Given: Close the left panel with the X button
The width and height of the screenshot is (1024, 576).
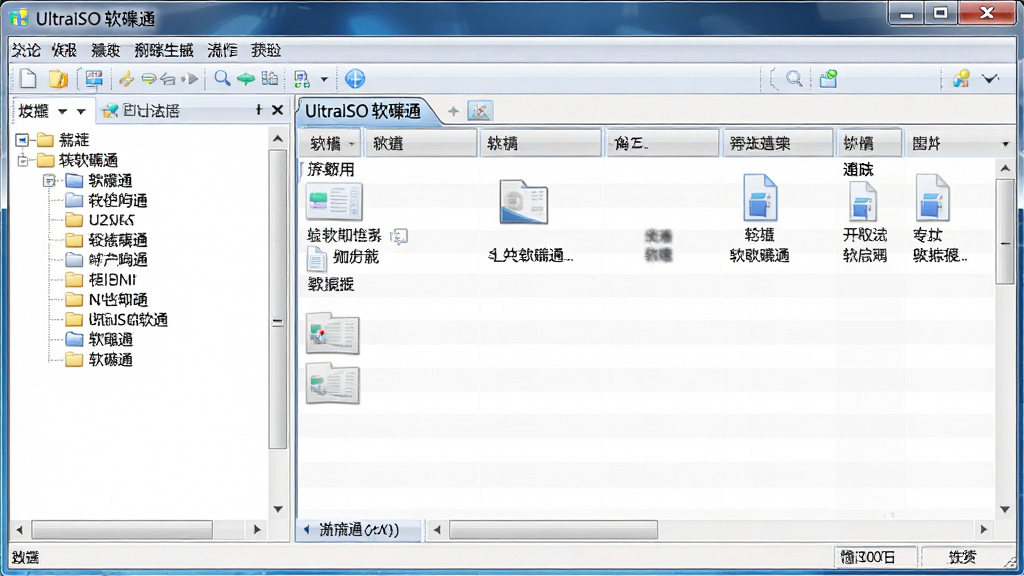Looking at the screenshot, I should tap(278, 110).
